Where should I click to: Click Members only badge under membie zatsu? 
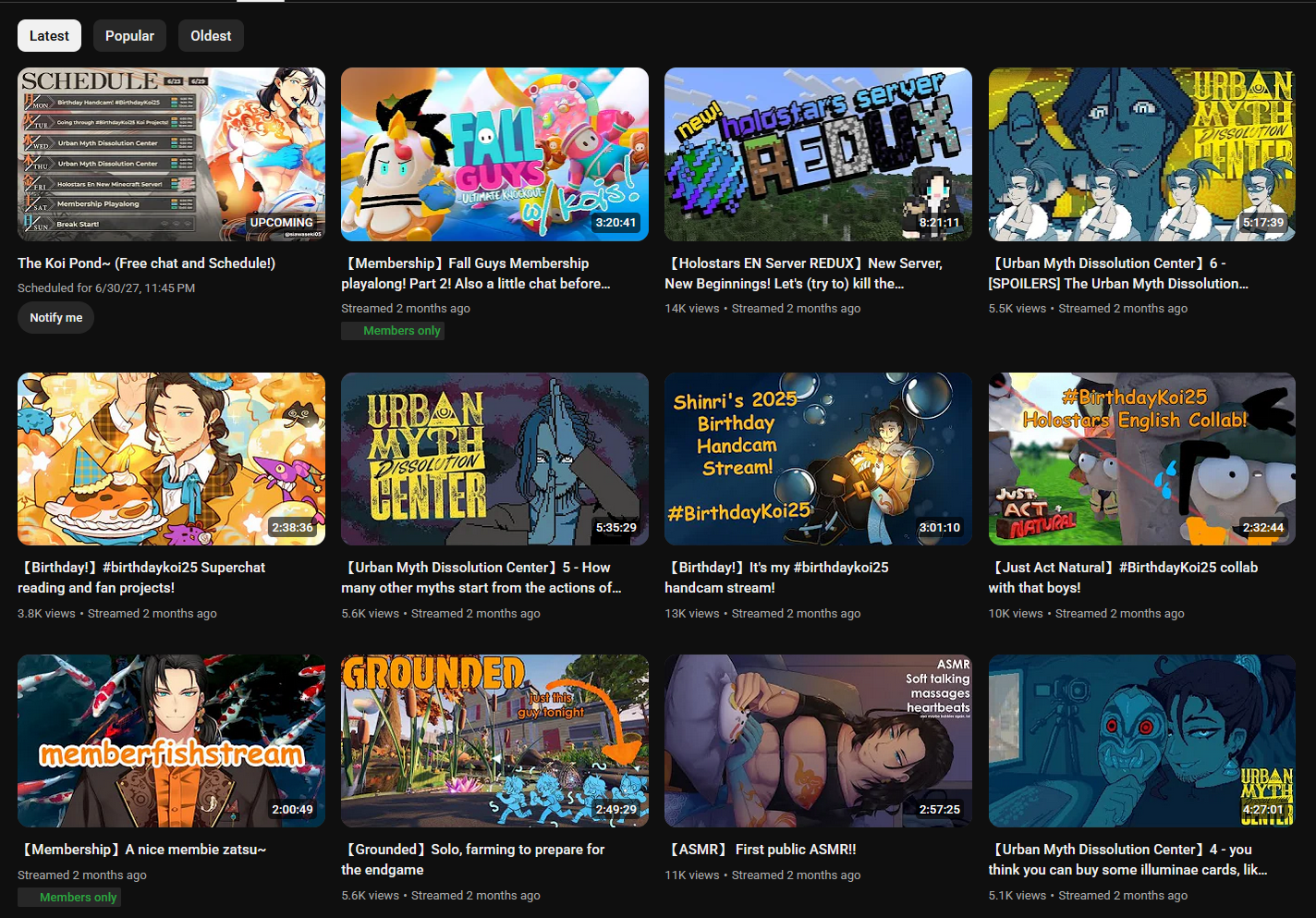(69, 898)
